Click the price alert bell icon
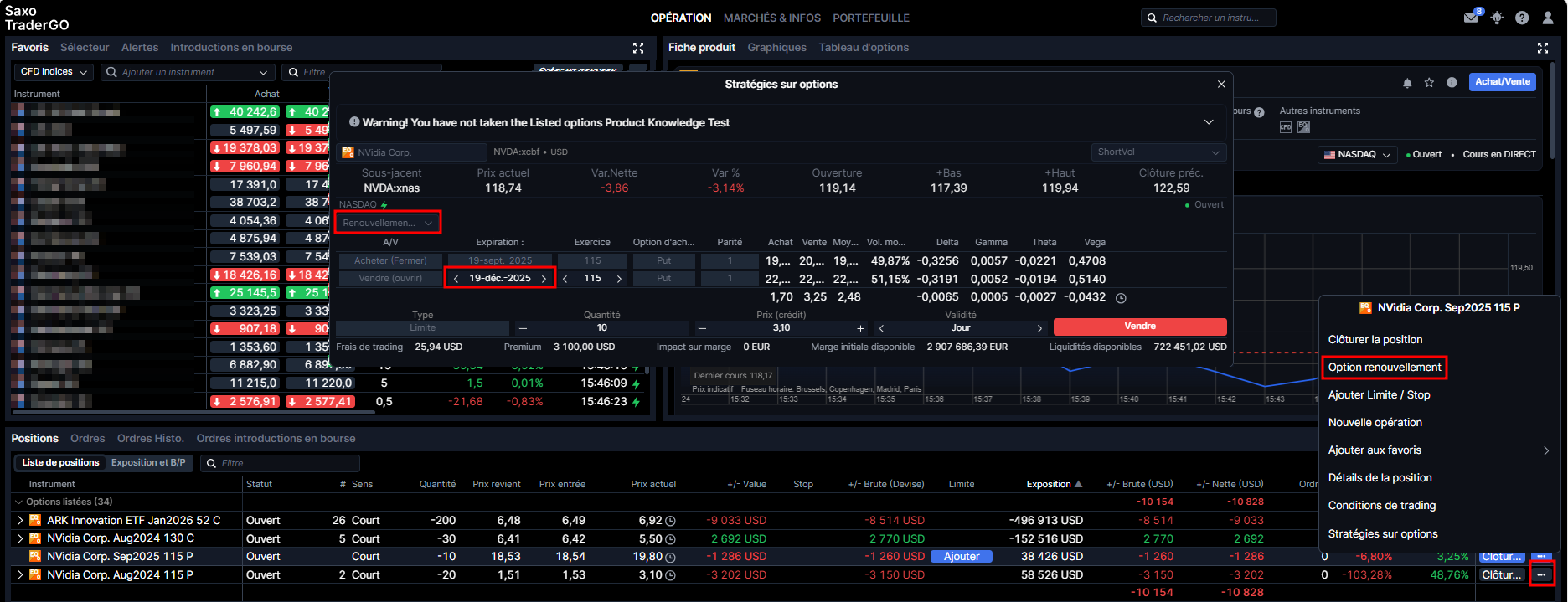This screenshot has width=1568, height=602. point(1407,83)
